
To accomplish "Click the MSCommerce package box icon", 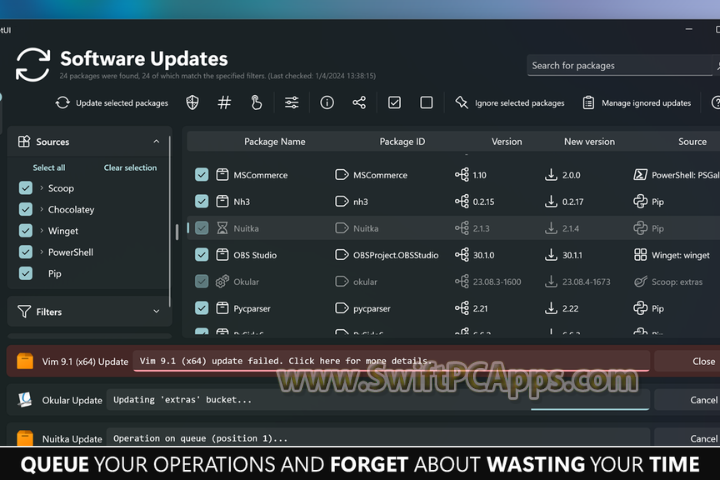I will [222, 175].
